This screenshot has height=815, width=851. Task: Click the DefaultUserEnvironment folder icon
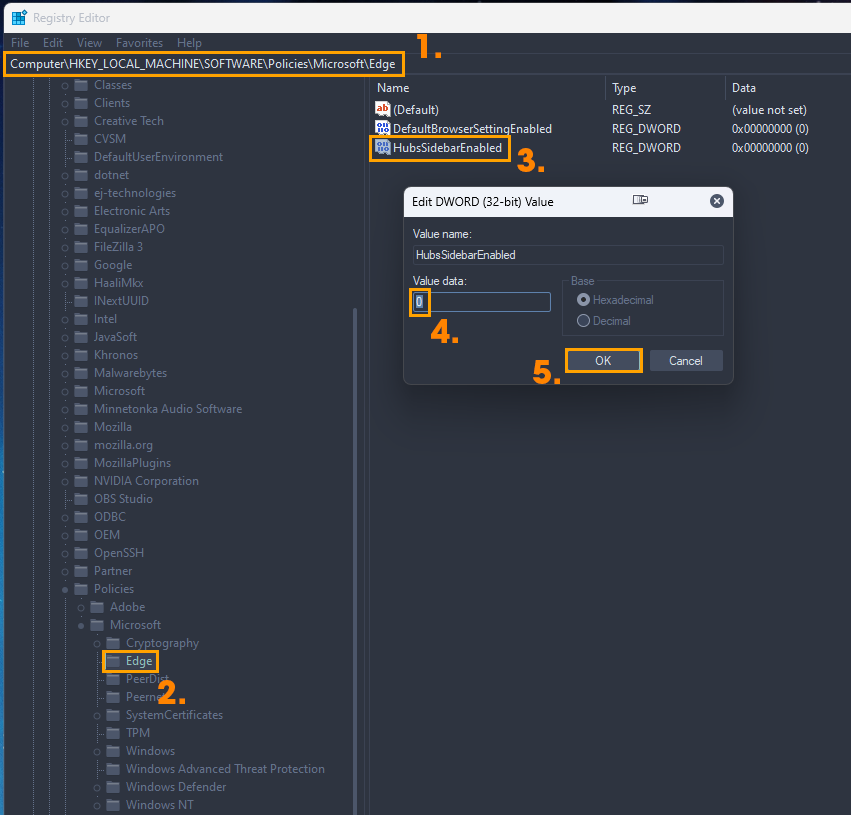click(x=81, y=157)
